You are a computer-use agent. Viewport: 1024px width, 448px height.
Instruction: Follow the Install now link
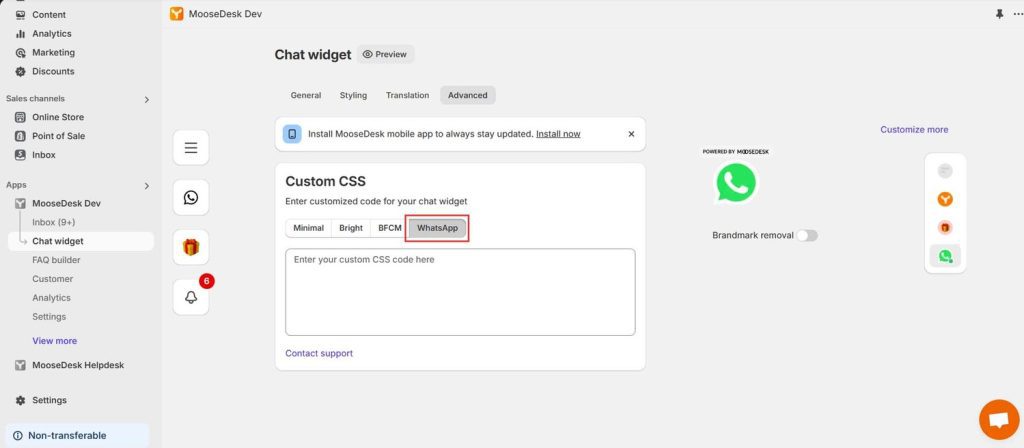558,134
